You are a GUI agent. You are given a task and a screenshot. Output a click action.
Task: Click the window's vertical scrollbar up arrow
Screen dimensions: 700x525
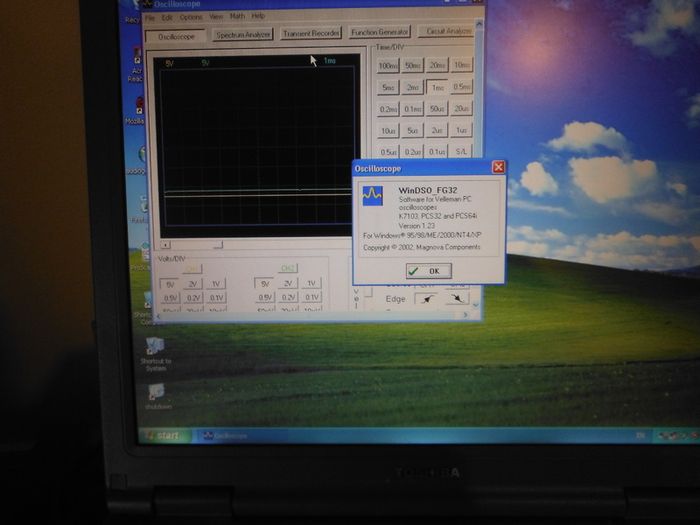(x=479, y=23)
